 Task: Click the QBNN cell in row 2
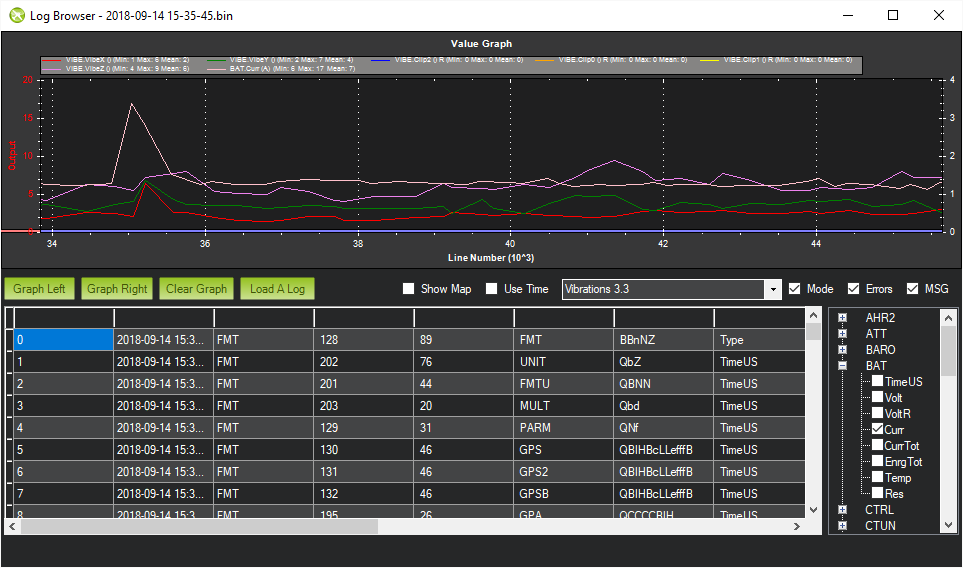click(664, 384)
